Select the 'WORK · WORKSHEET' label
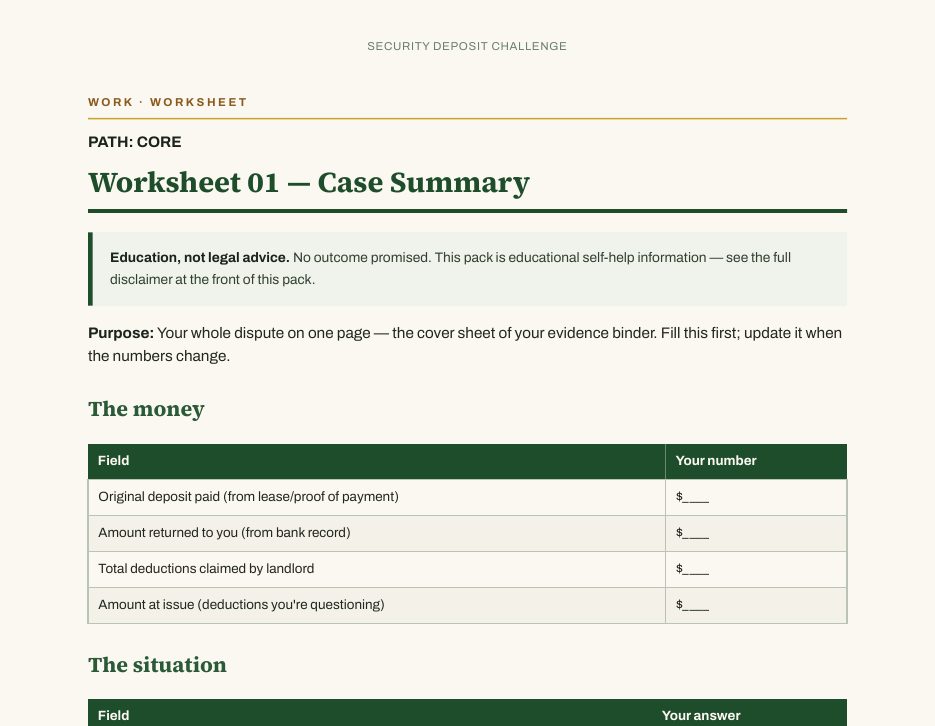Screen dimensions: 935x726 click(x=168, y=102)
